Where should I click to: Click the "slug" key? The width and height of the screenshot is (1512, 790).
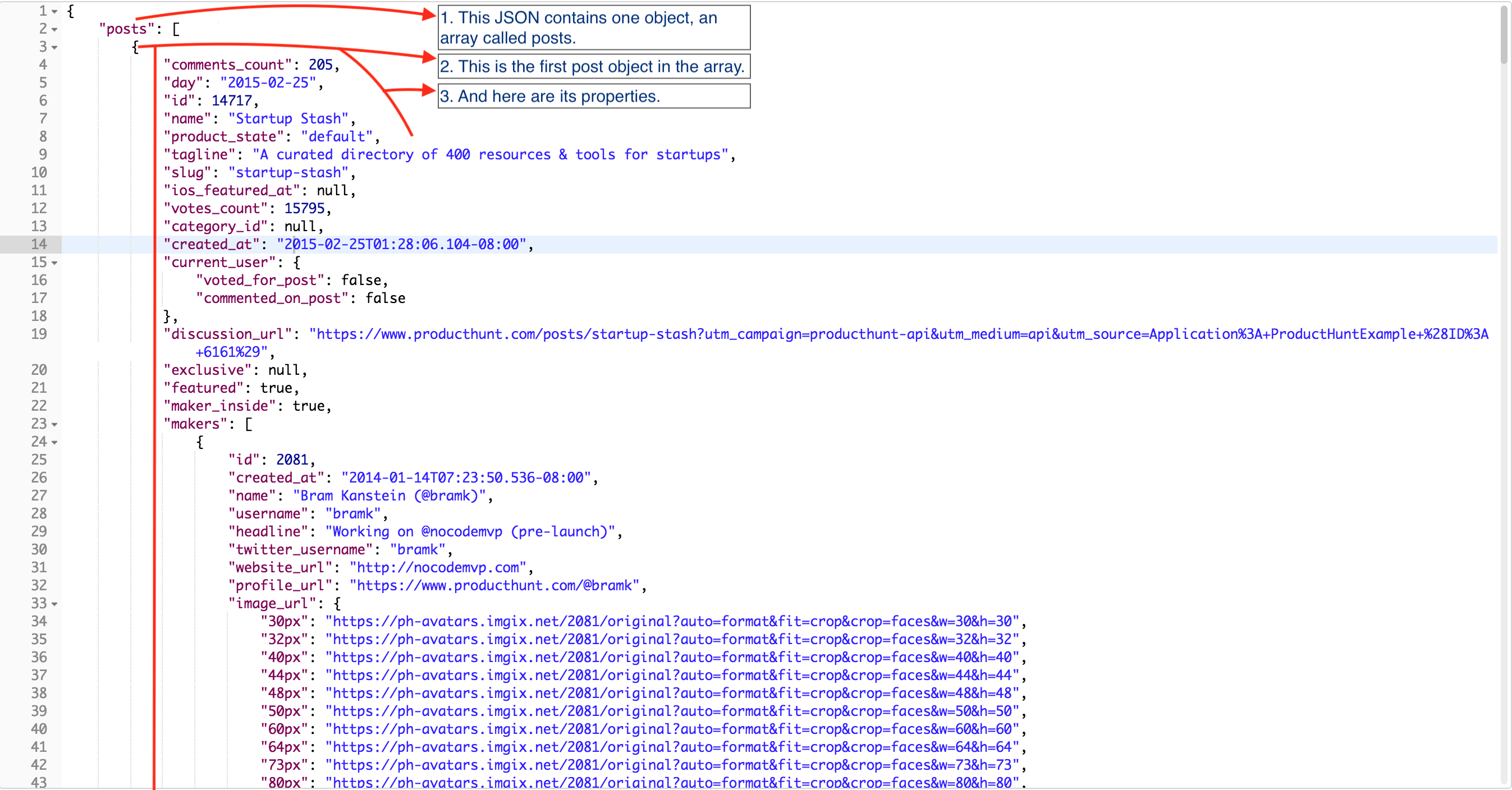187,173
